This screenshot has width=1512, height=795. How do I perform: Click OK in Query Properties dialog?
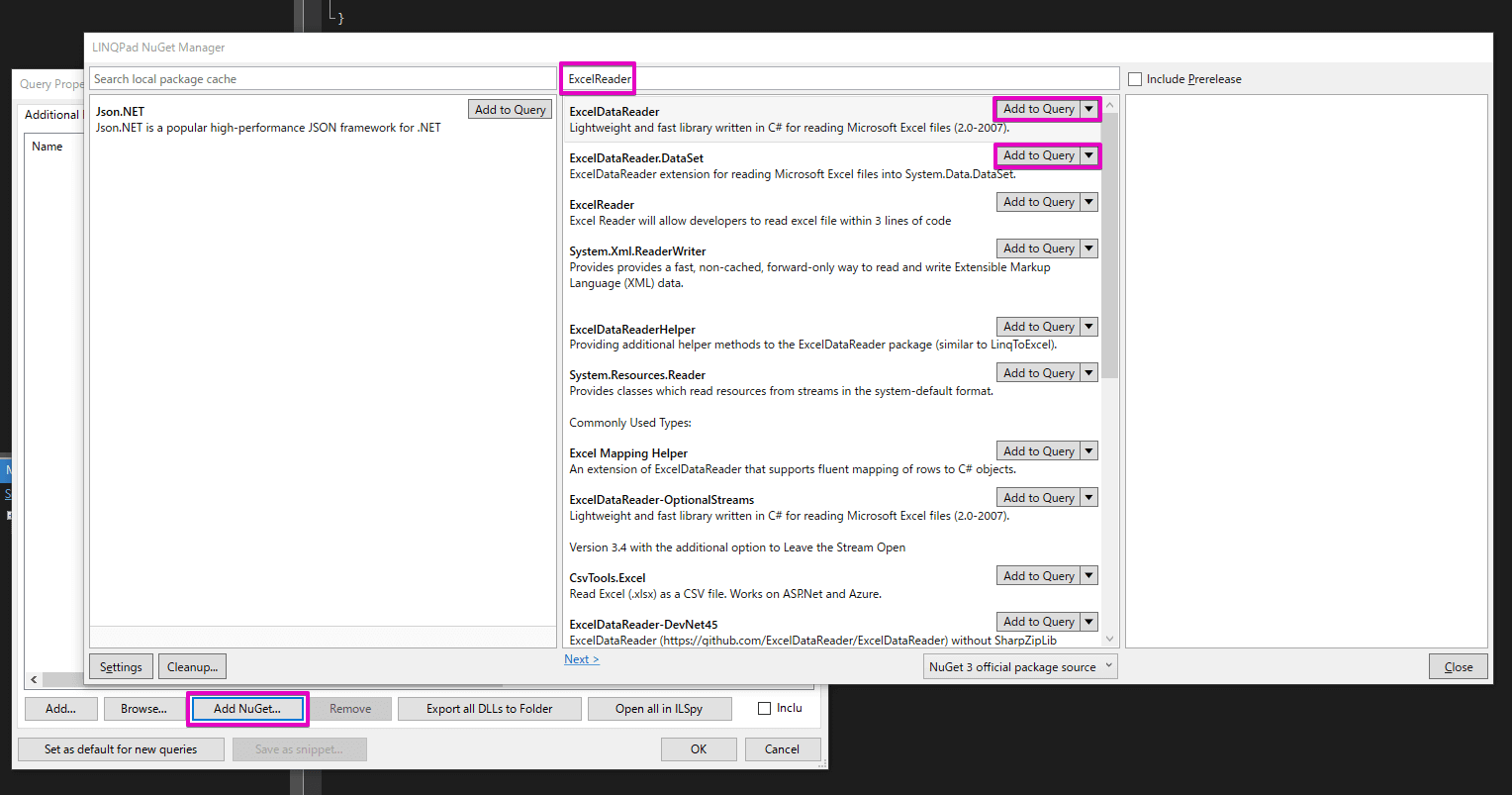click(699, 749)
